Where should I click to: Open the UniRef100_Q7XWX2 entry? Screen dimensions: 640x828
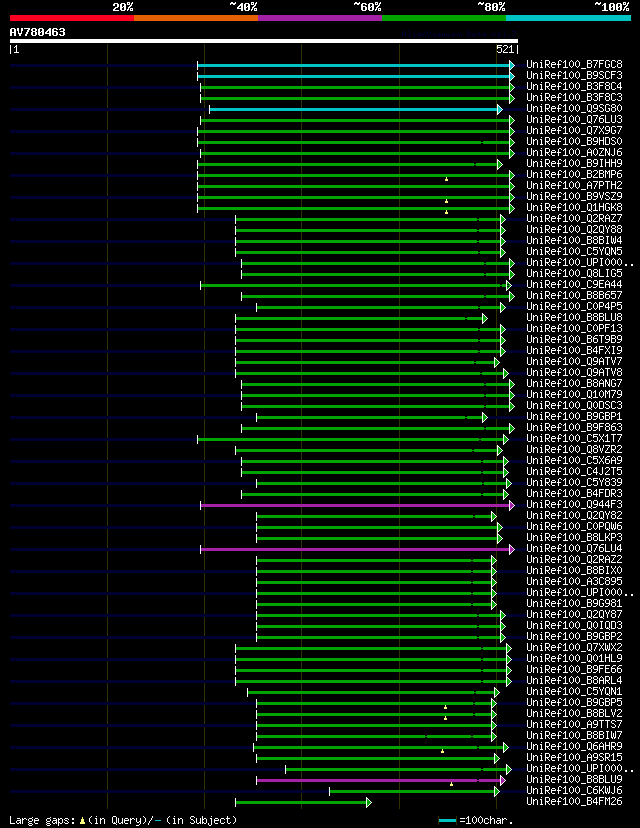click(575, 647)
